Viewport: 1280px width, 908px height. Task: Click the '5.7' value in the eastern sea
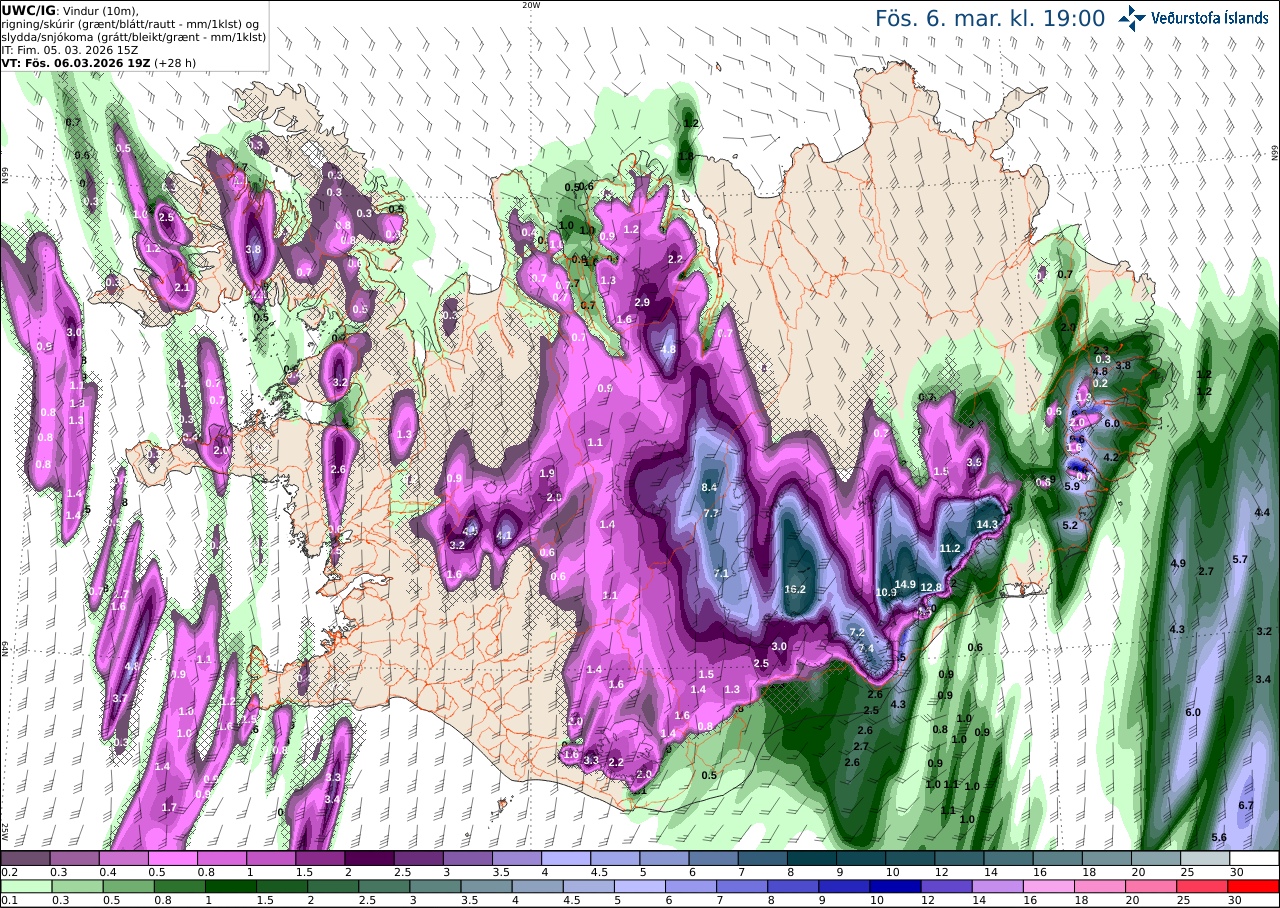pyautogui.click(x=1241, y=559)
